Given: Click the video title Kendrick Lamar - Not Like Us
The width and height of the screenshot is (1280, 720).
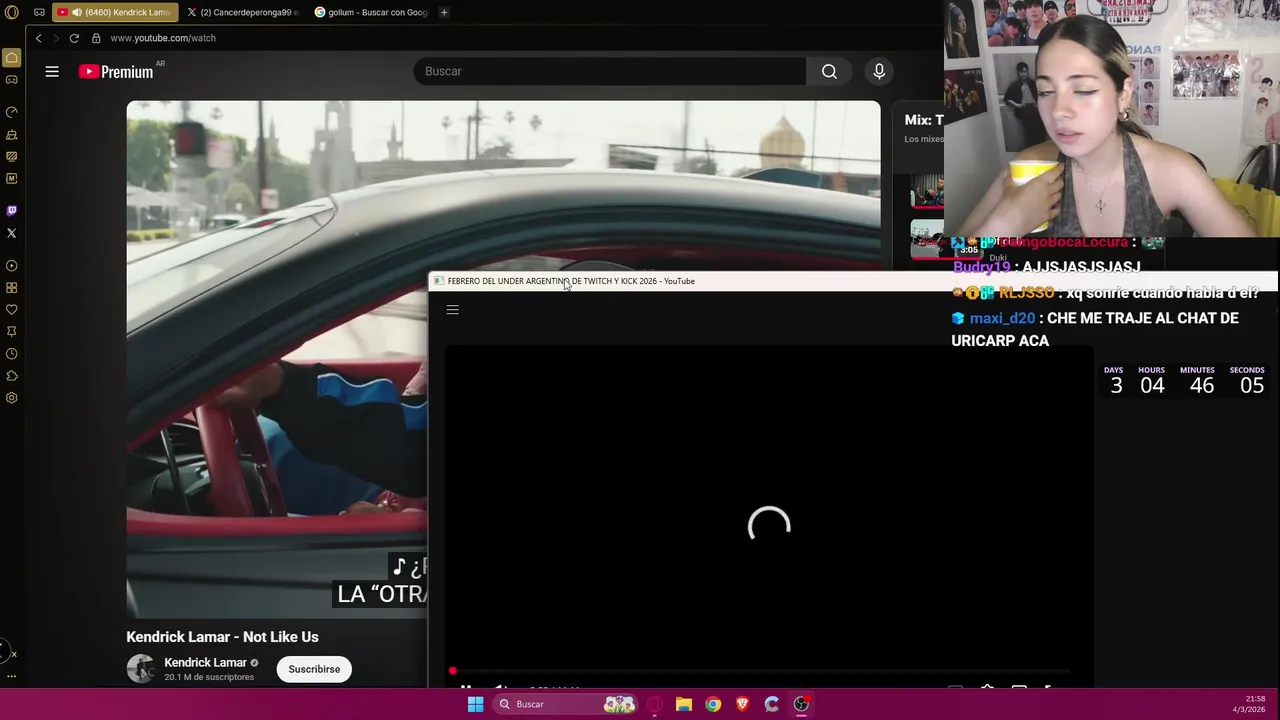Looking at the screenshot, I should pyautogui.click(x=222, y=637).
